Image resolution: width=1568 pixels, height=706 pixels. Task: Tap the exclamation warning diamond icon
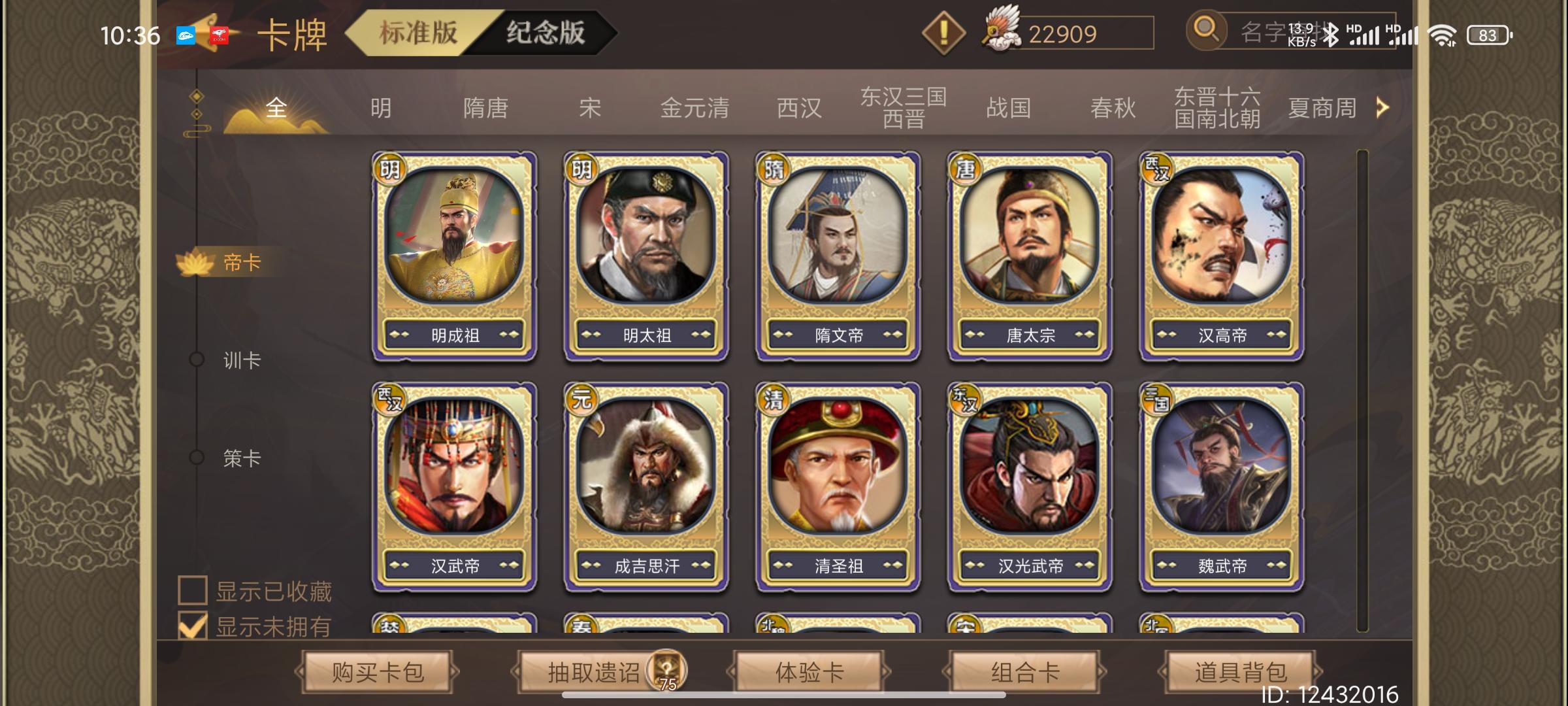click(943, 33)
